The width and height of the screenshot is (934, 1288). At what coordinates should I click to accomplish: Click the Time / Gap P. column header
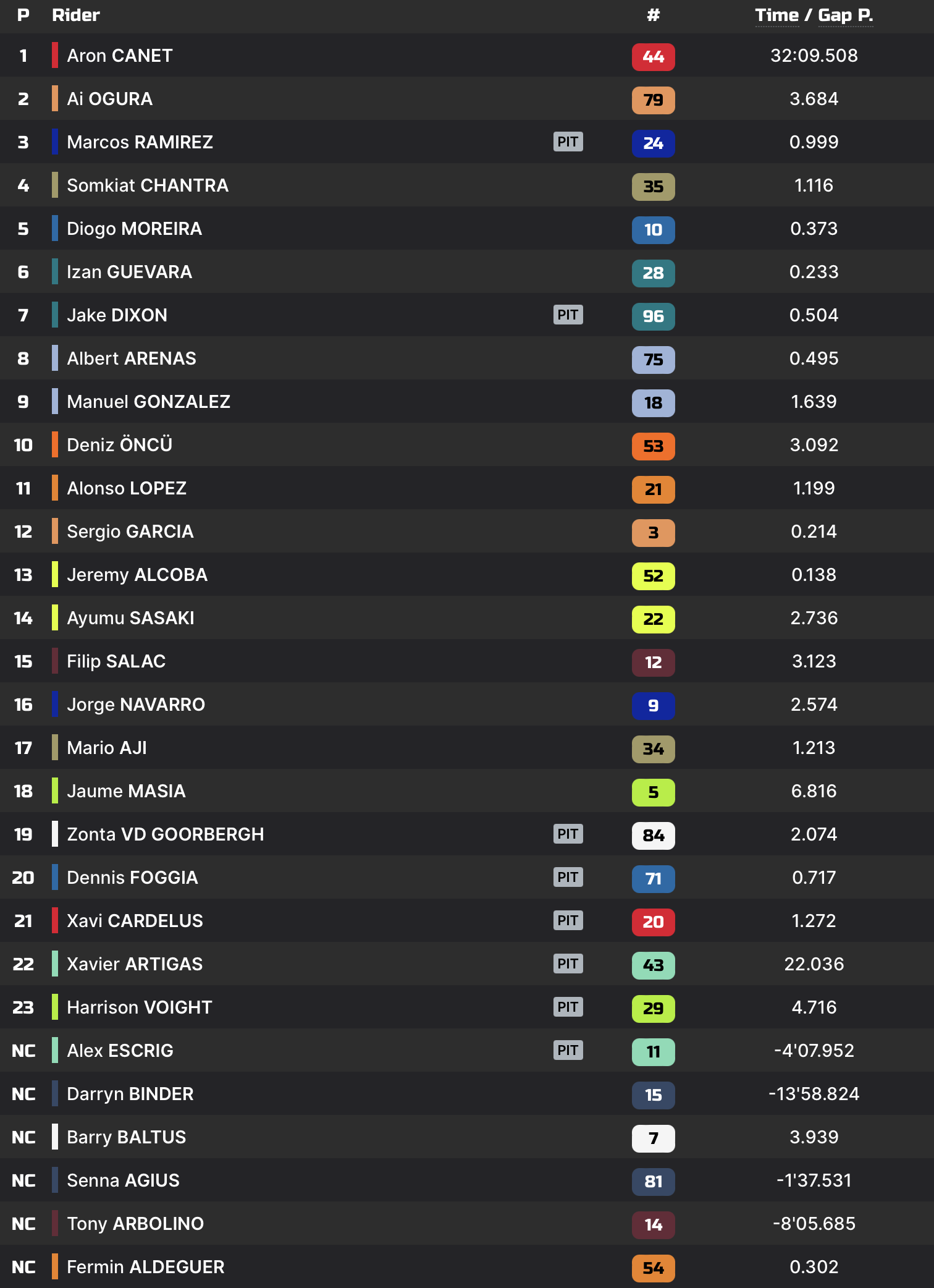coord(814,15)
